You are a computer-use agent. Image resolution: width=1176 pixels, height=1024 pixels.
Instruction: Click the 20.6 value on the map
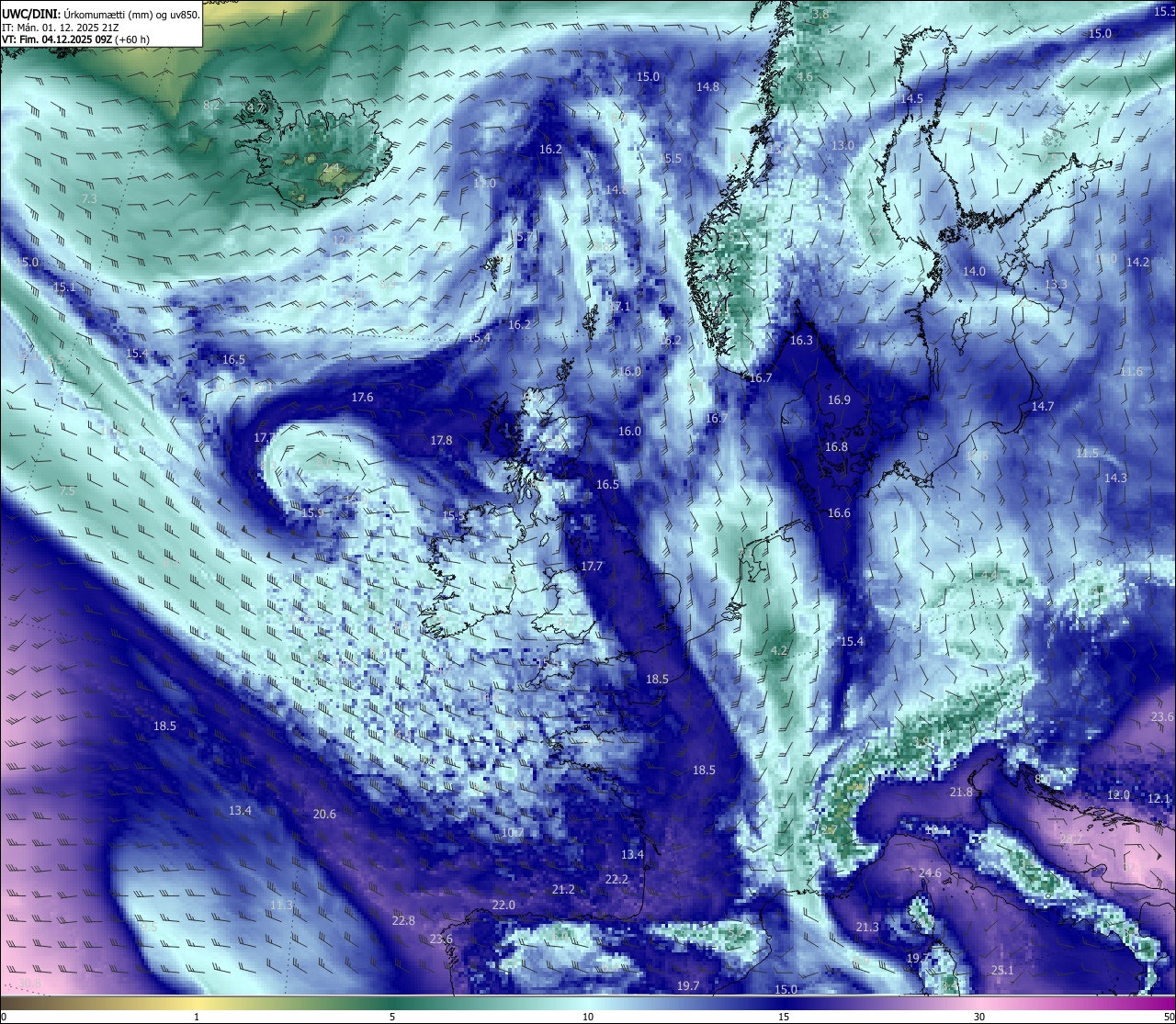pos(324,815)
